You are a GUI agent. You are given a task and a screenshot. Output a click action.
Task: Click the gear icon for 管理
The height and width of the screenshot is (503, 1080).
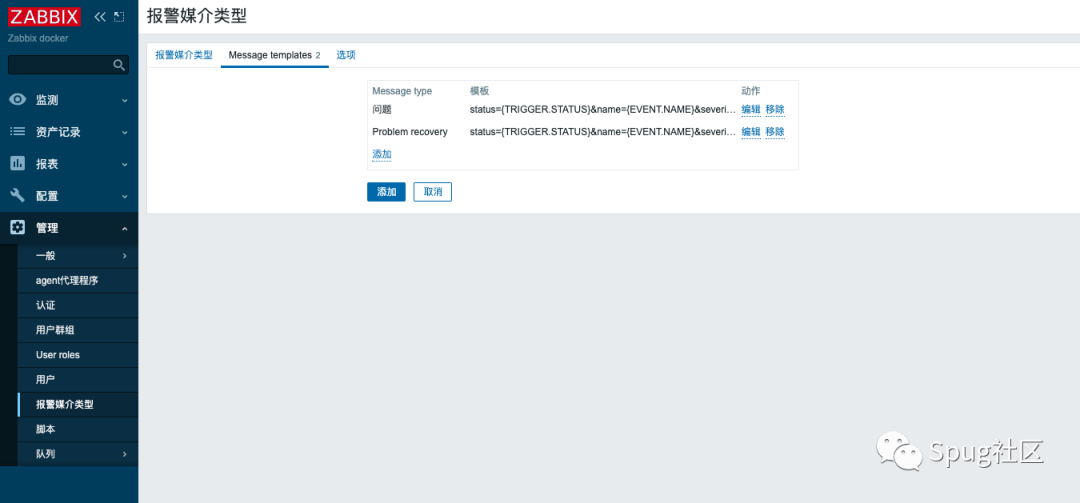point(17,228)
